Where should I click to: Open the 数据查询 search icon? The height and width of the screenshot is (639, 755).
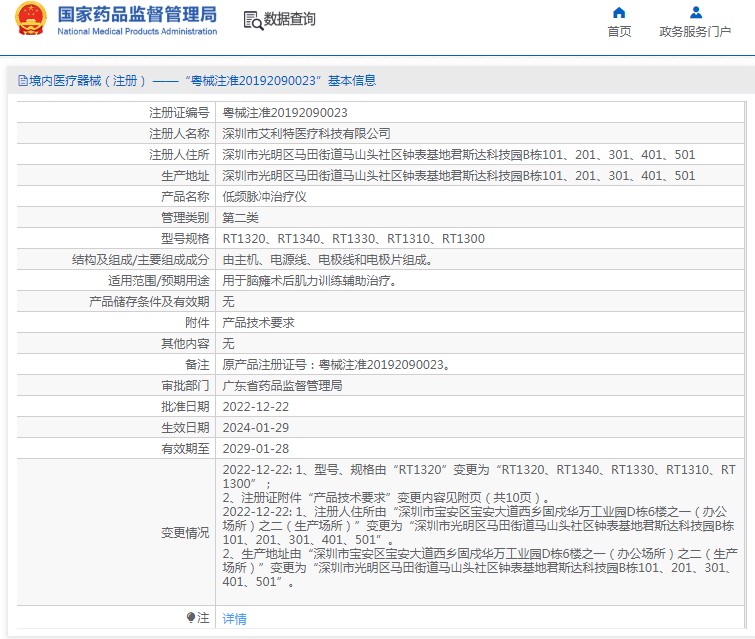[x=253, y=21]
